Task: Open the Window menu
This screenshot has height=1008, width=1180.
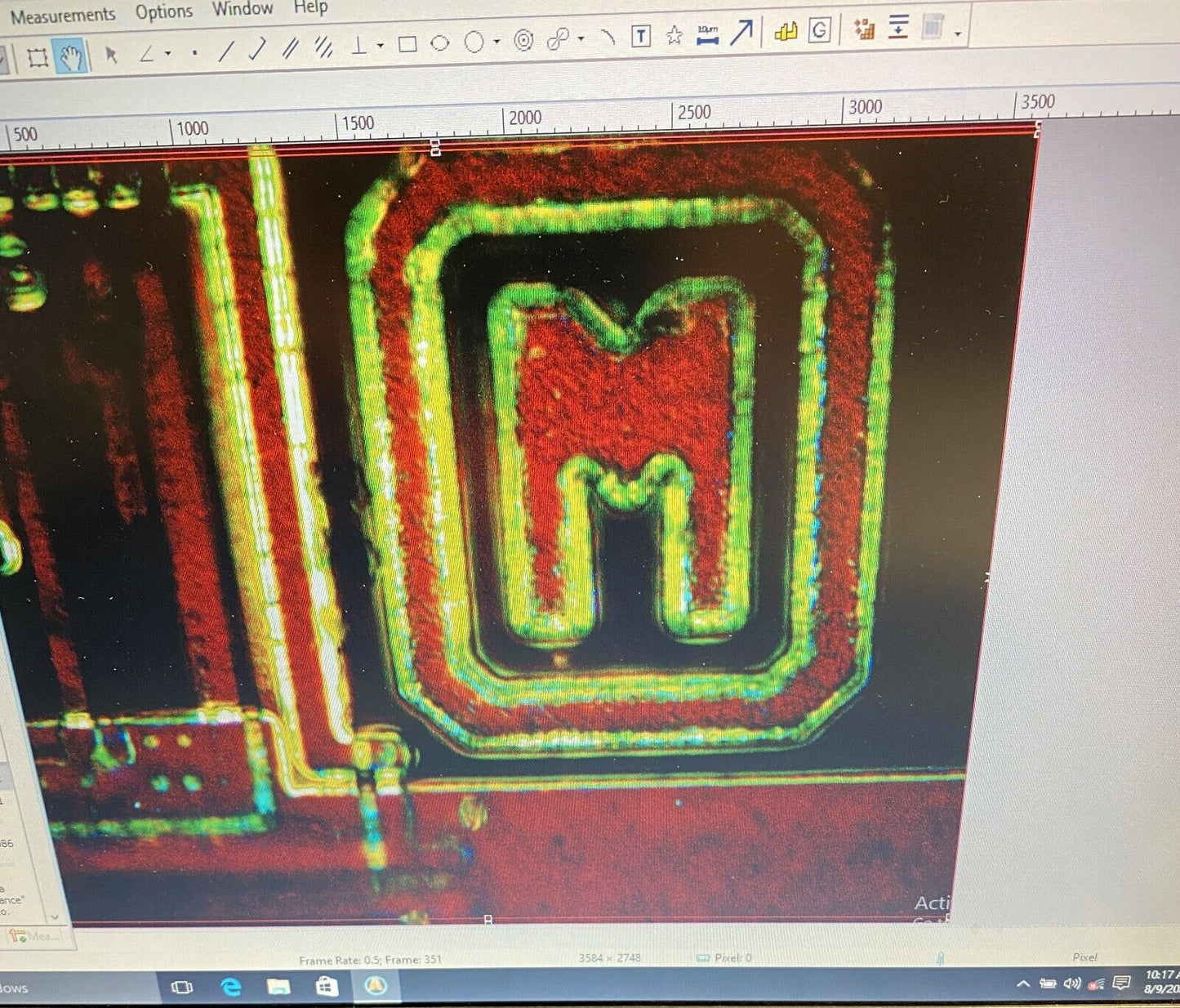Action: [x=243, y=9]
